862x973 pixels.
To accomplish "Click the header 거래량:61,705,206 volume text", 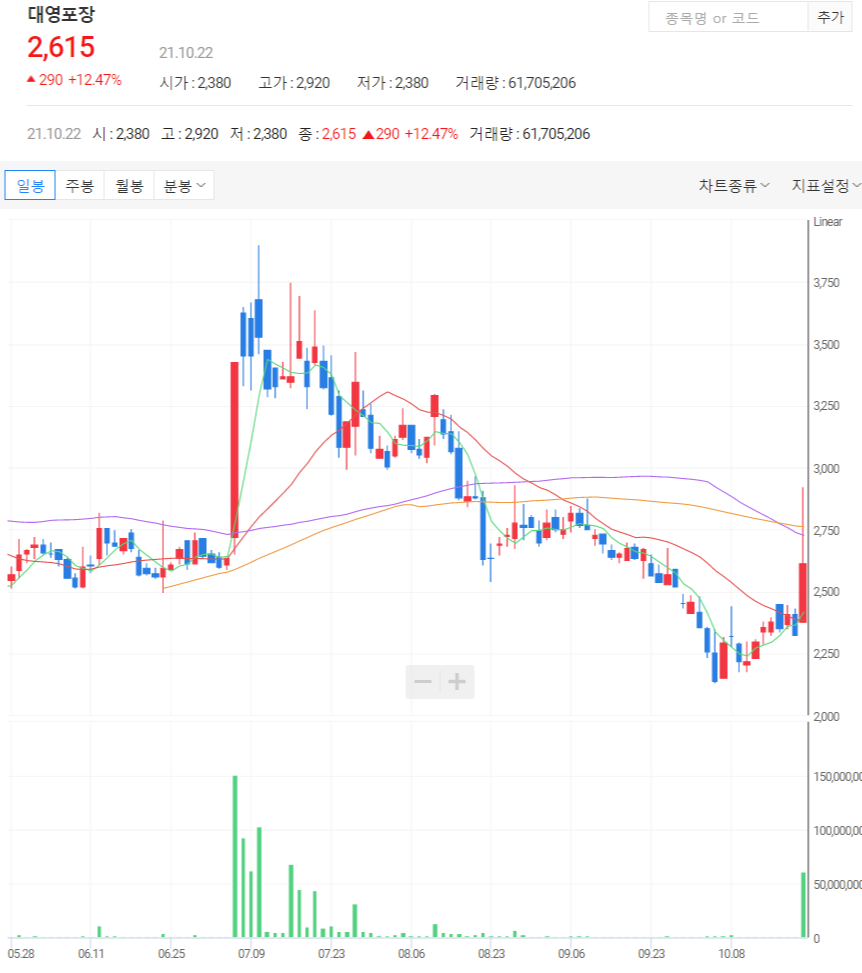I will [x=516, y=83].
